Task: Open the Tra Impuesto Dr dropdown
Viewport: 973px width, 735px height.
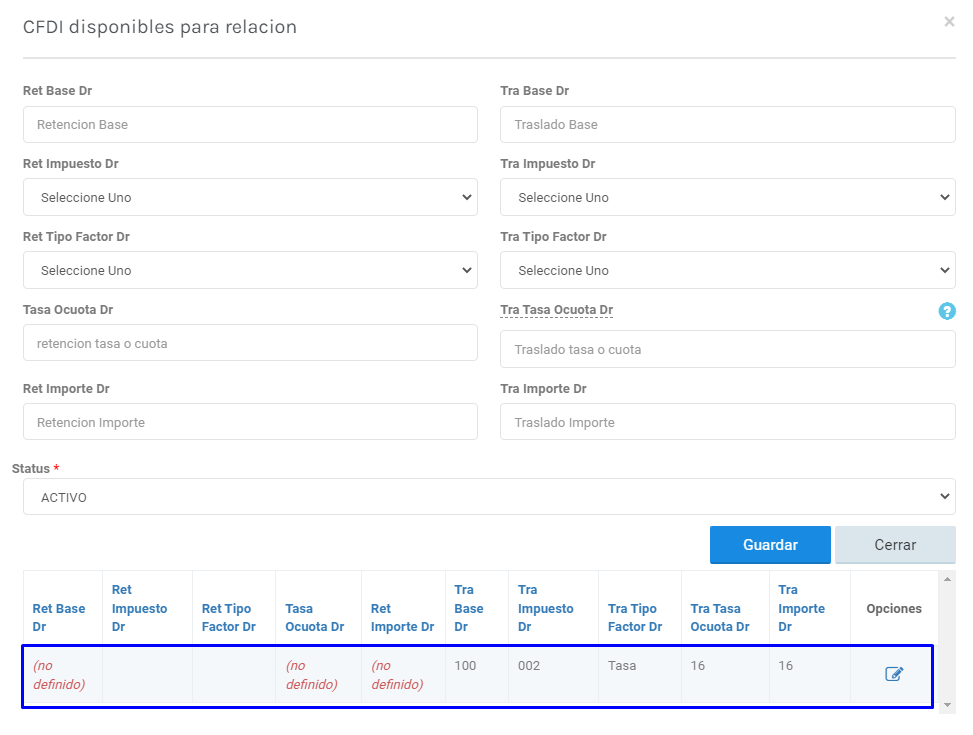Action: (727, 197)
